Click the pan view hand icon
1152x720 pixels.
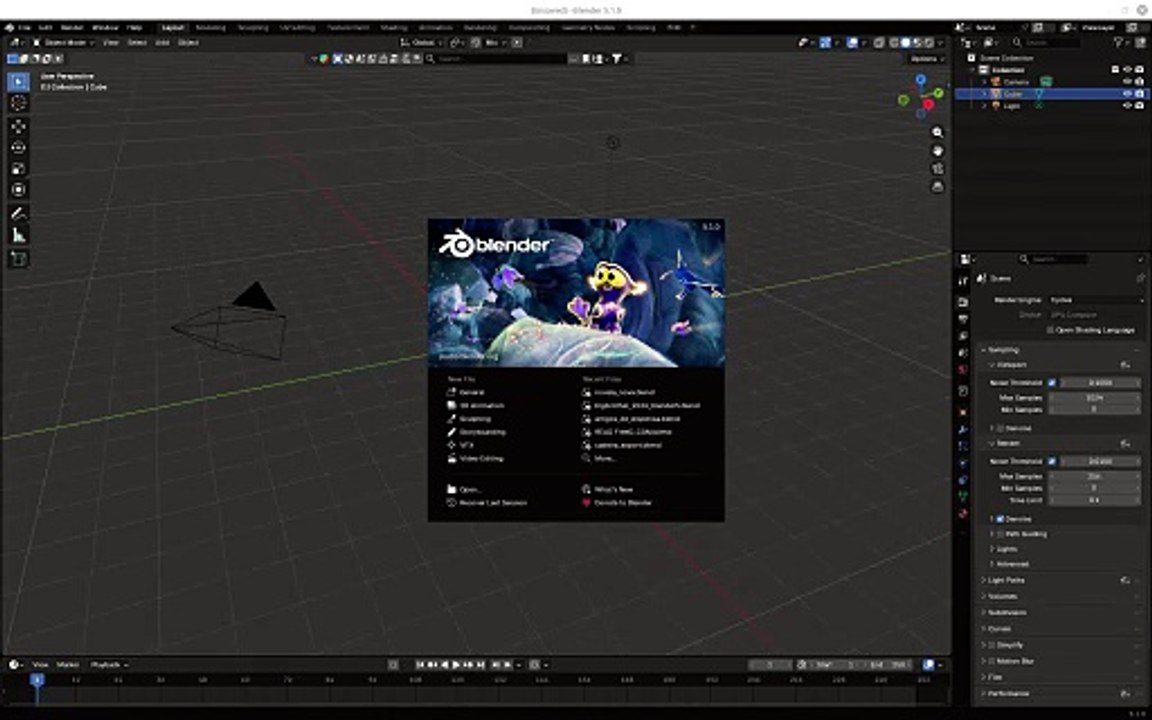(x=937, y=151)
